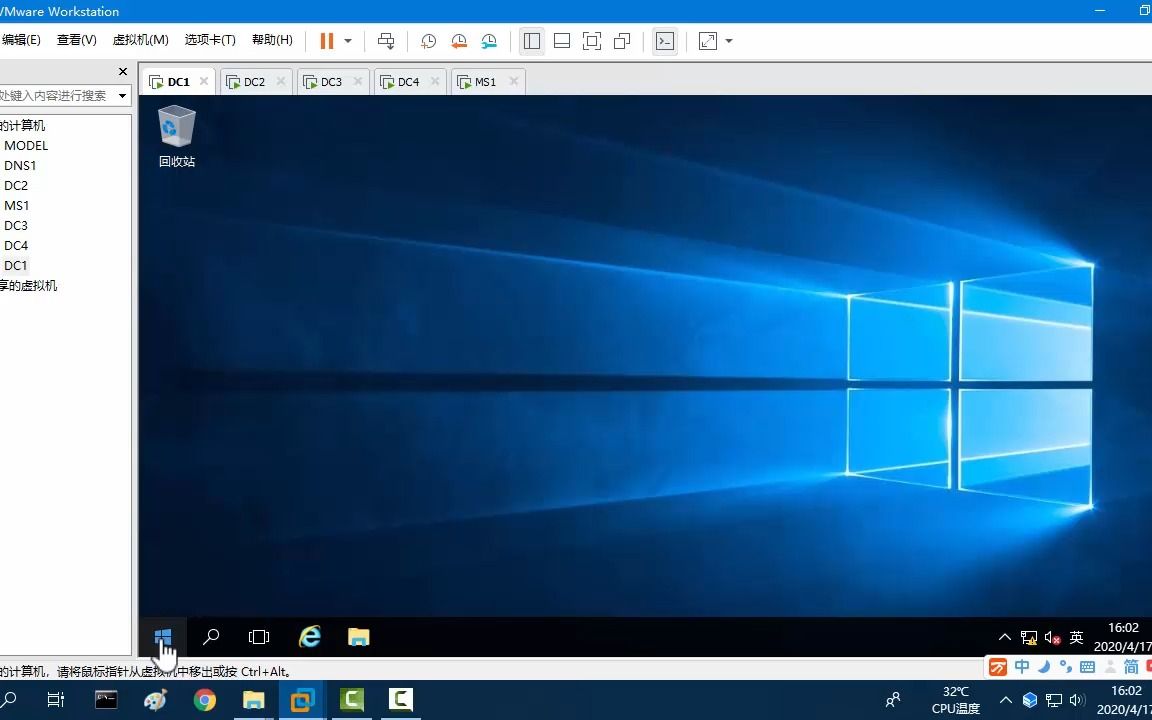Screen dimensions: 1152x720
Task: Open the 帮助(H) menu
Action: pos(272,40)
